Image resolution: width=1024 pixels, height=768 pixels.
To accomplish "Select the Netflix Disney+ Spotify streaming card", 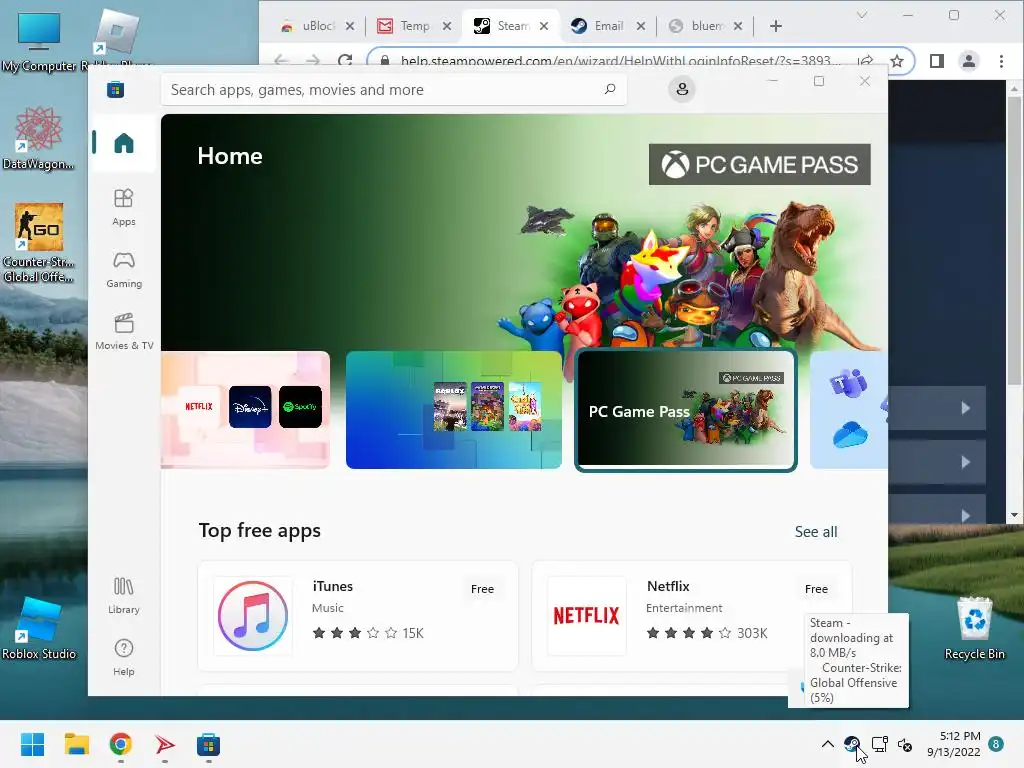I will (246, 409).
